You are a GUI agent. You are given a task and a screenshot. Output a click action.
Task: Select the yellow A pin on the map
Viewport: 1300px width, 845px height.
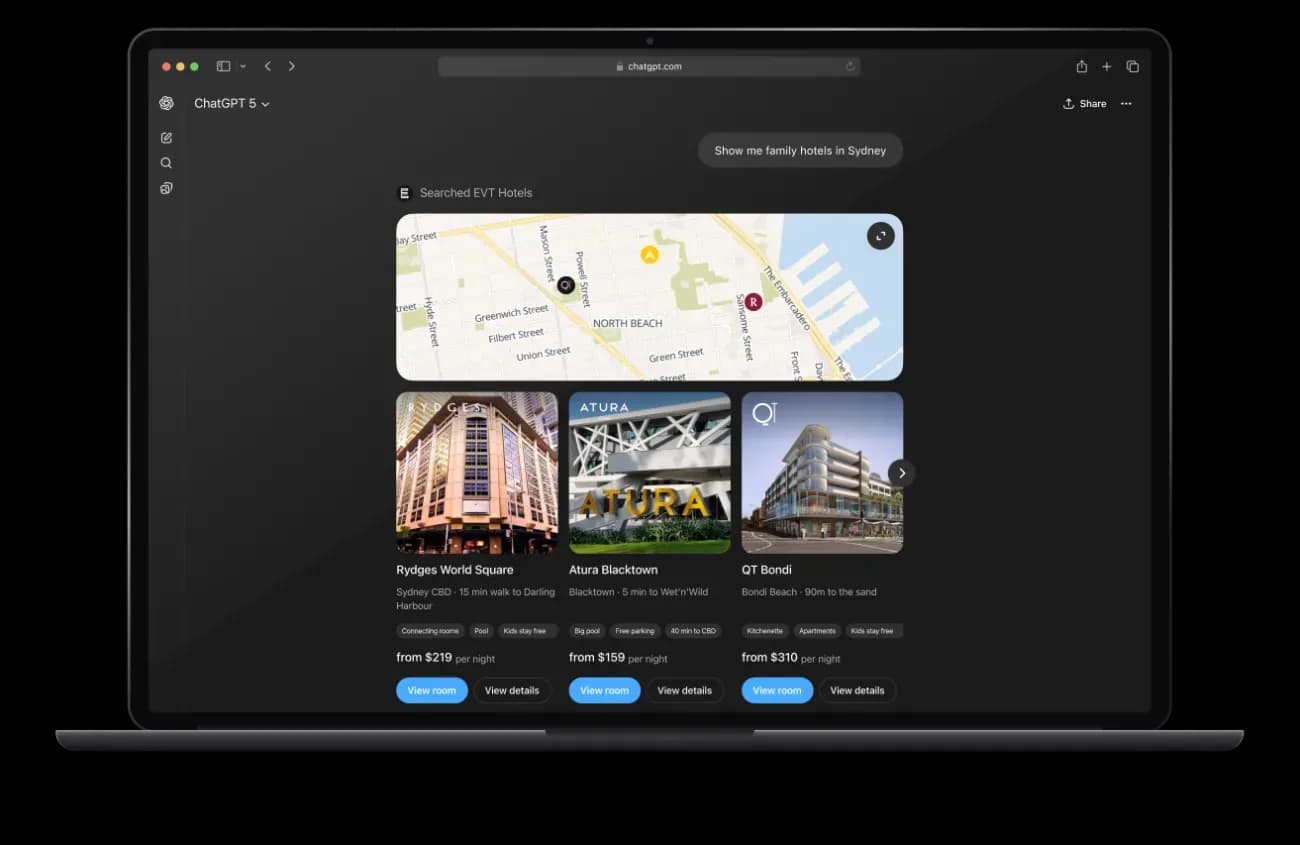click(x=650, y=255)
